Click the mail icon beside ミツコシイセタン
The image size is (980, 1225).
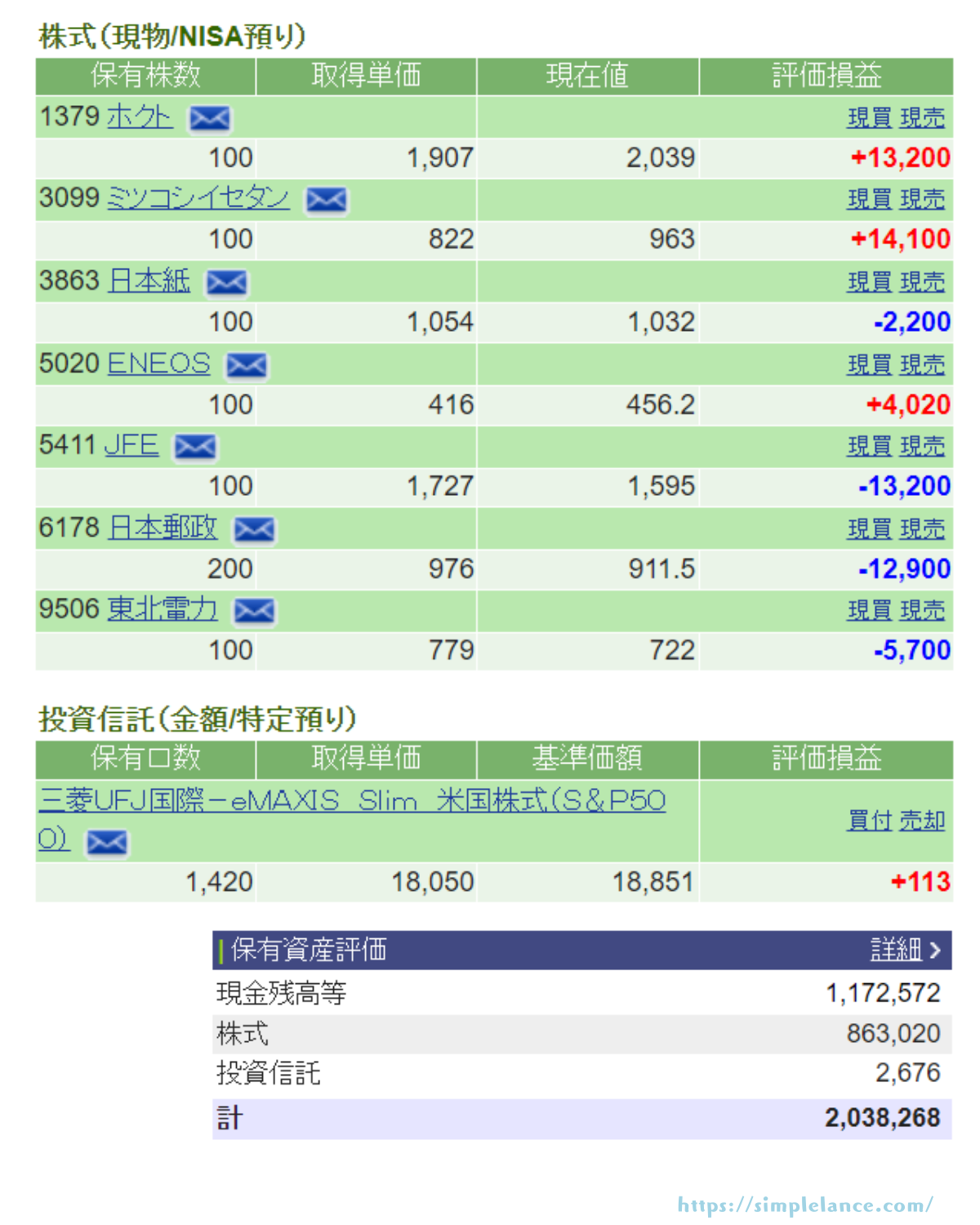[326, 200]
